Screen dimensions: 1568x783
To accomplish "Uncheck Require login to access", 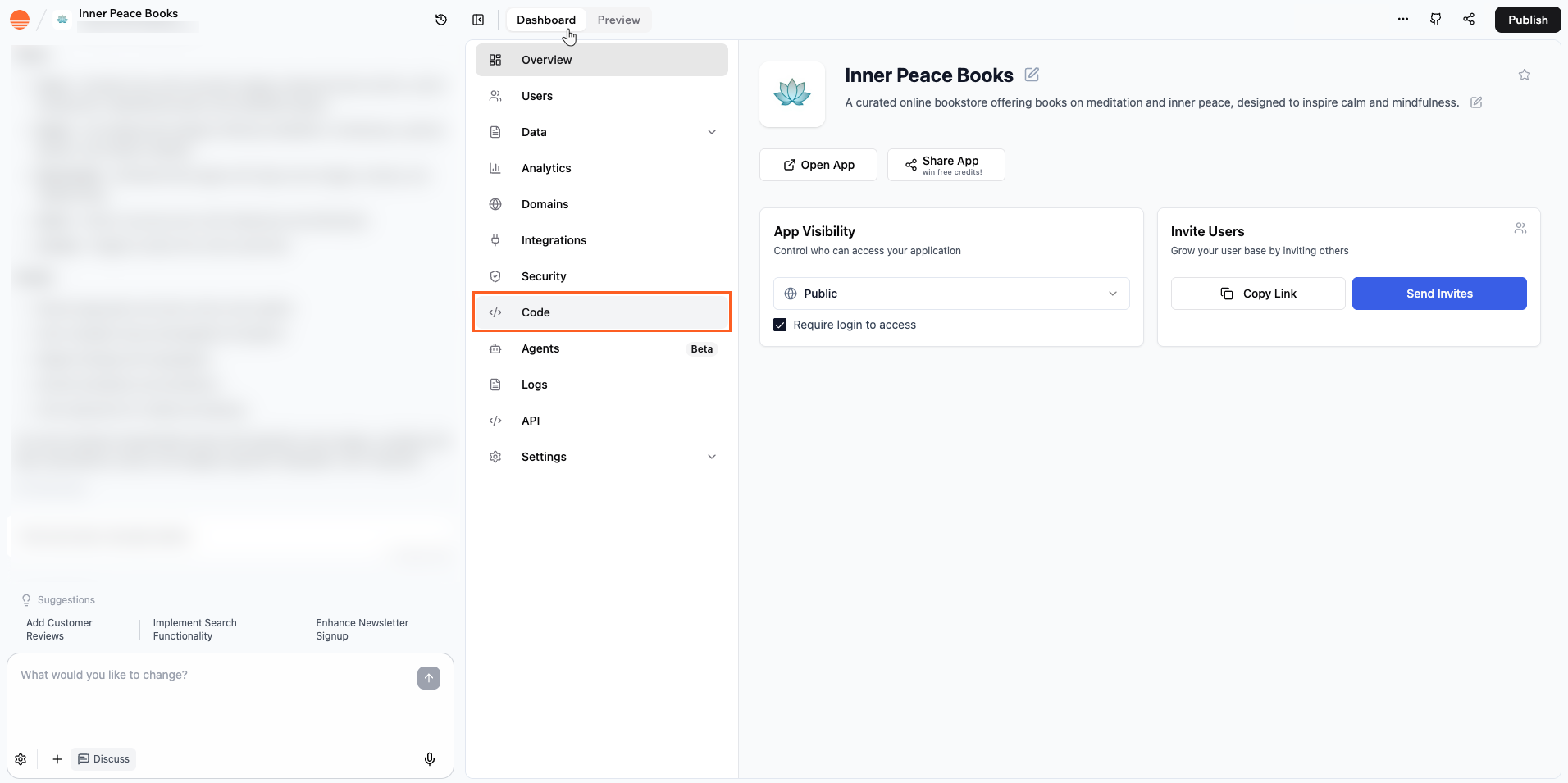I will click(778, 324).
